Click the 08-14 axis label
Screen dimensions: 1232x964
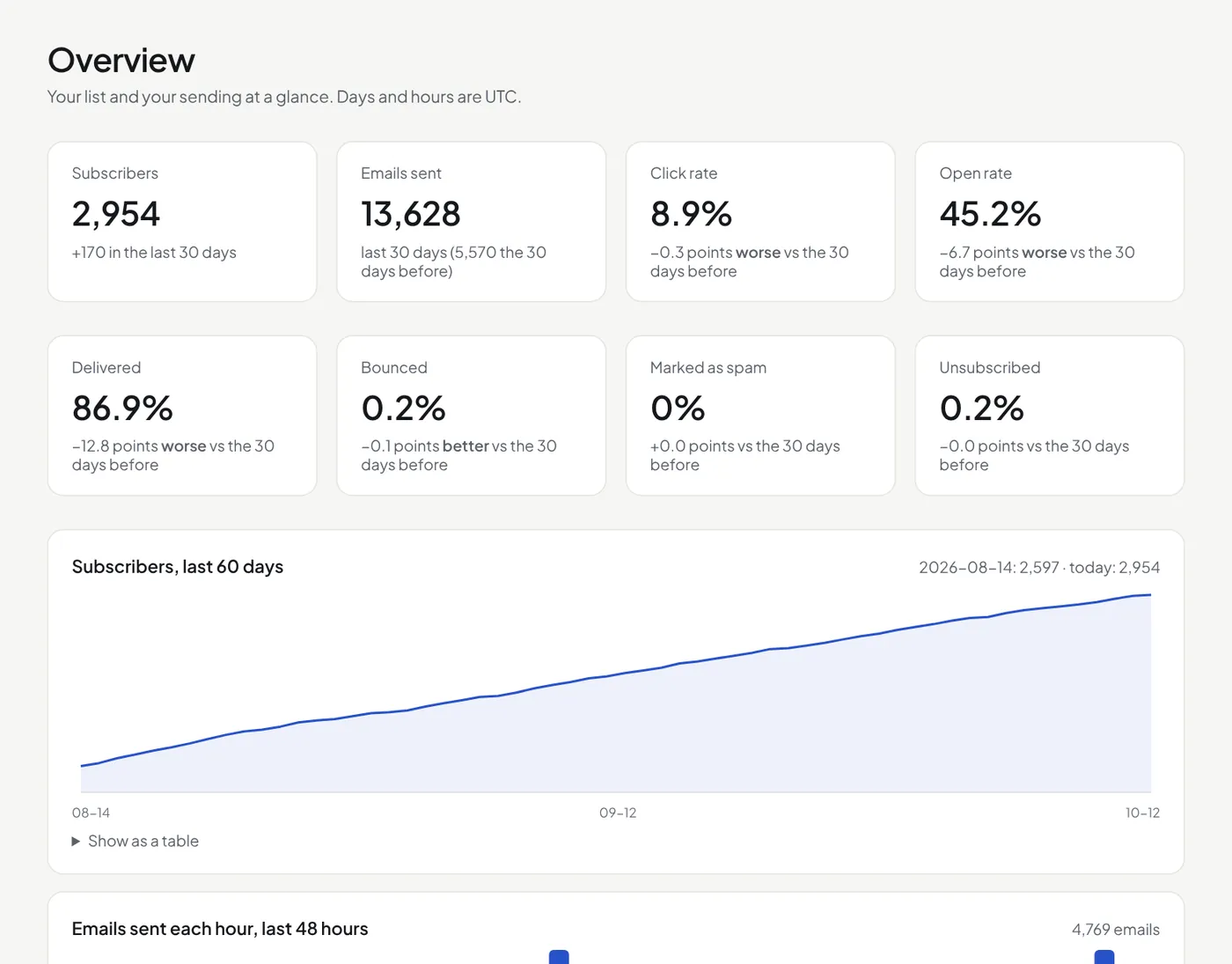(x=91, y=813)
